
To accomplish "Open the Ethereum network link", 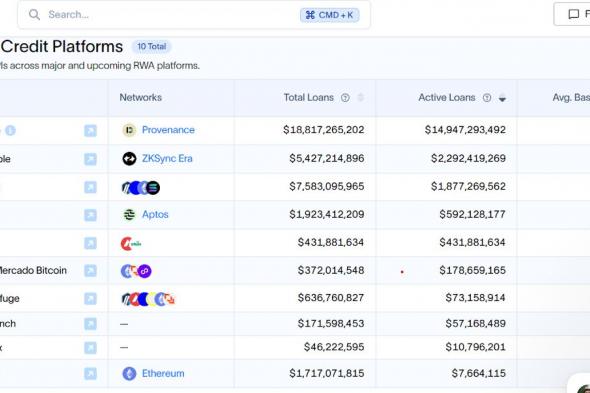I will pos(163,373).
